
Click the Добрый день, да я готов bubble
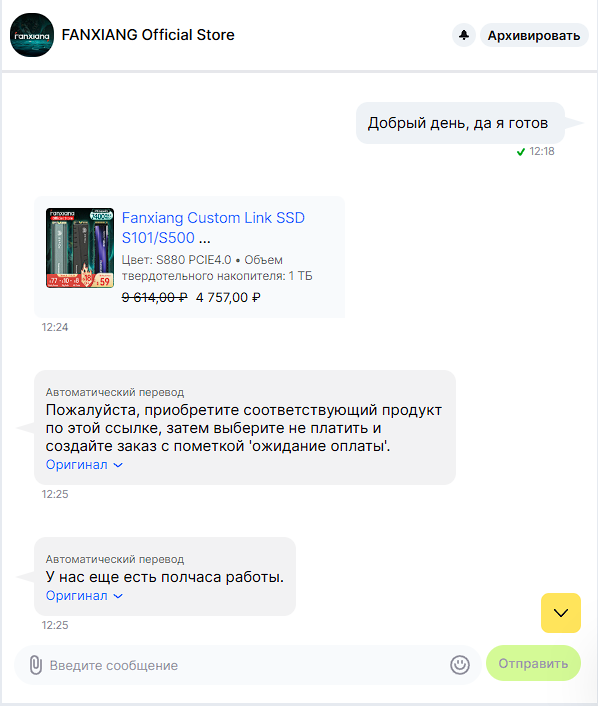point(460,123)
